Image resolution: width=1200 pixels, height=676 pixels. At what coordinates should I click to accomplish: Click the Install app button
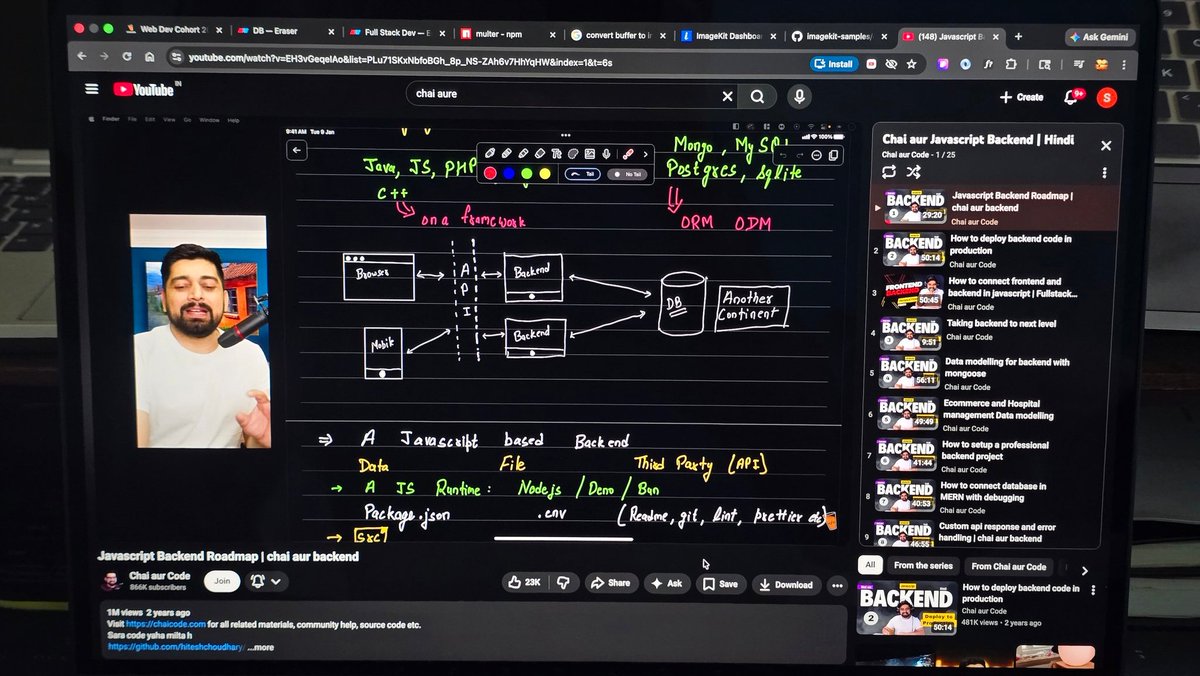point(833,64)
